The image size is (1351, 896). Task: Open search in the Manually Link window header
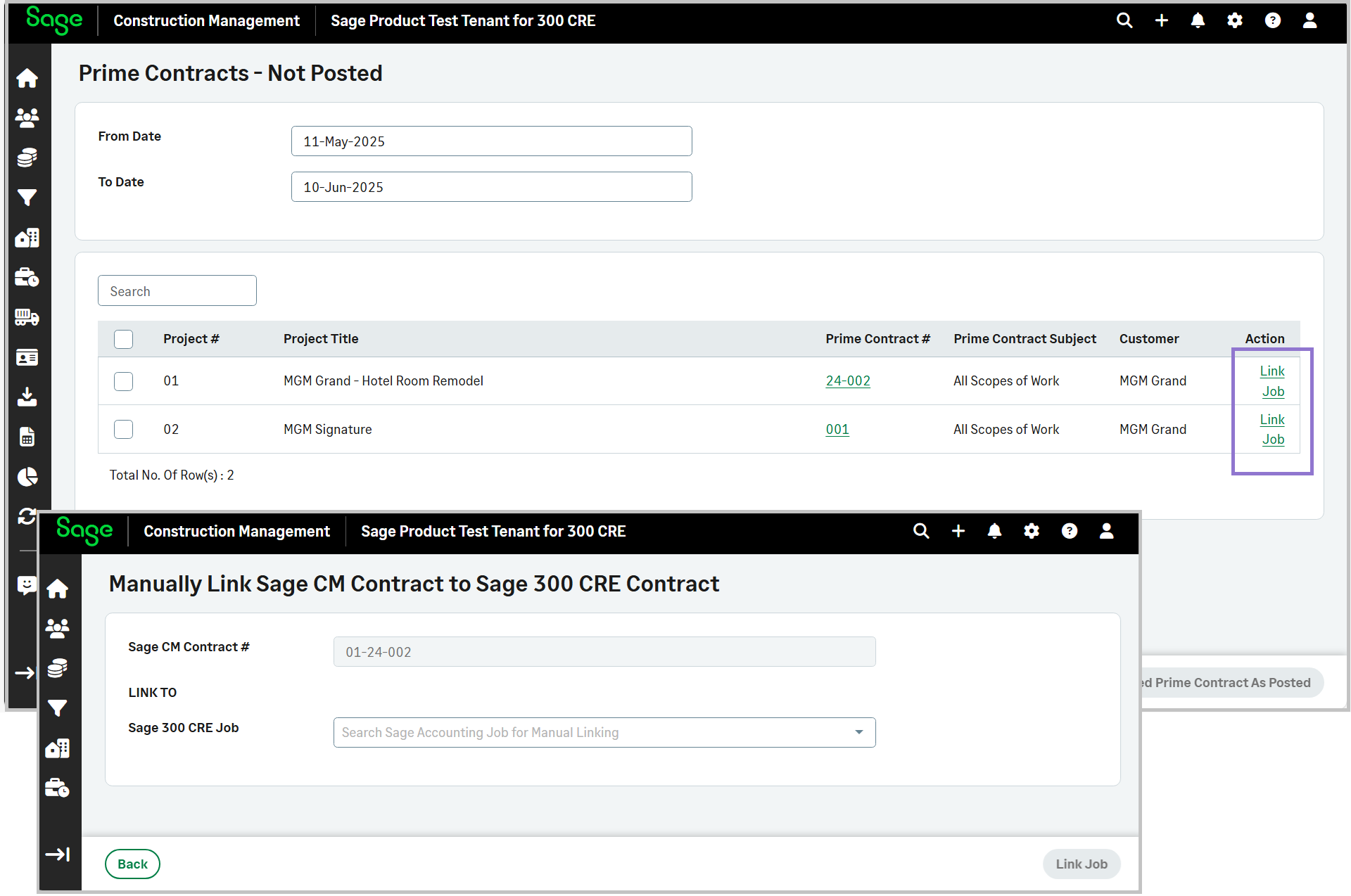coord(921,531)
